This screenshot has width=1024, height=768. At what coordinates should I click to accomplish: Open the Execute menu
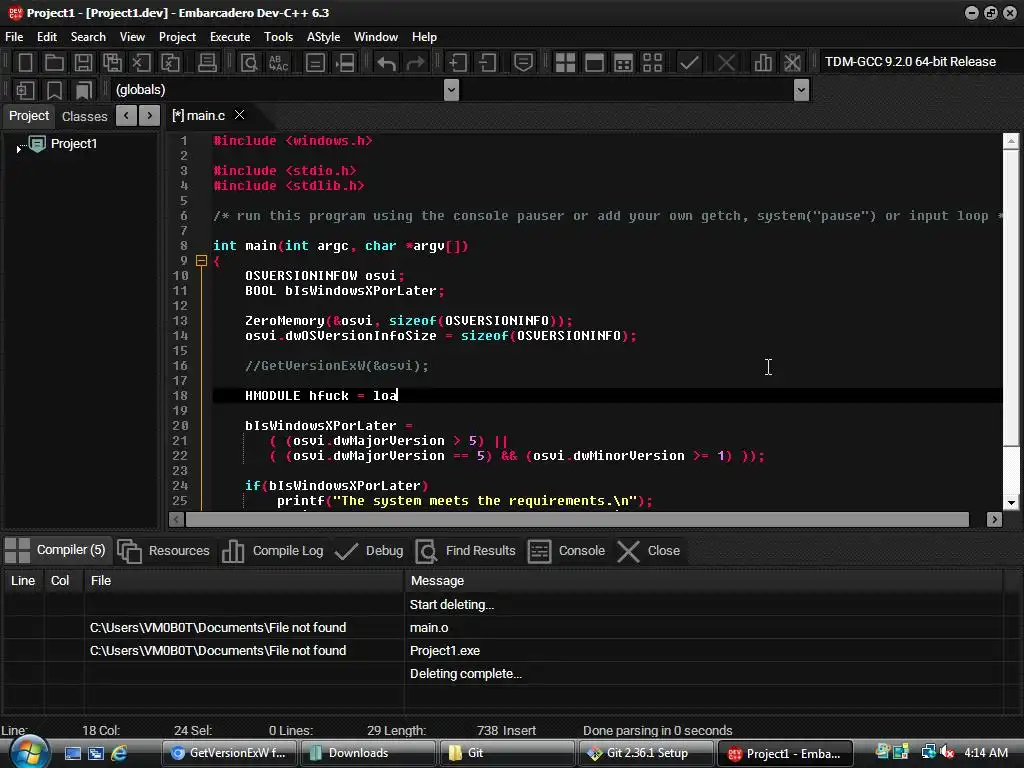pyautogui.click(x=230, y=37)
